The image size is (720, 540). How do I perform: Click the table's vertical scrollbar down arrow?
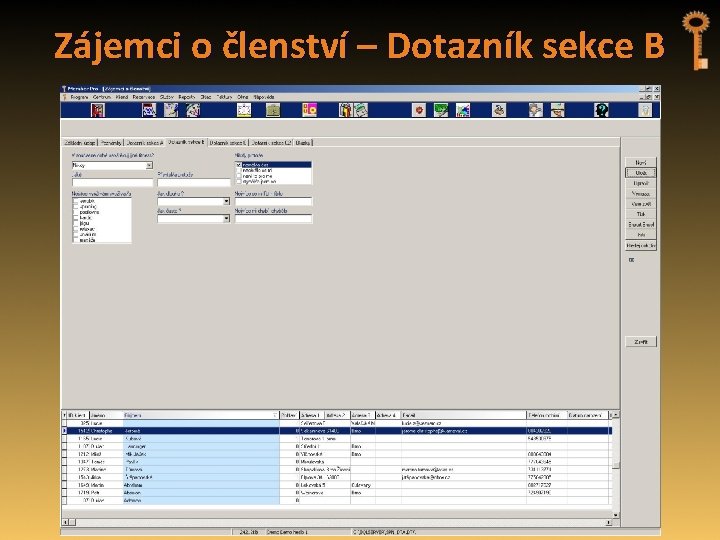(x=616, y=515)
